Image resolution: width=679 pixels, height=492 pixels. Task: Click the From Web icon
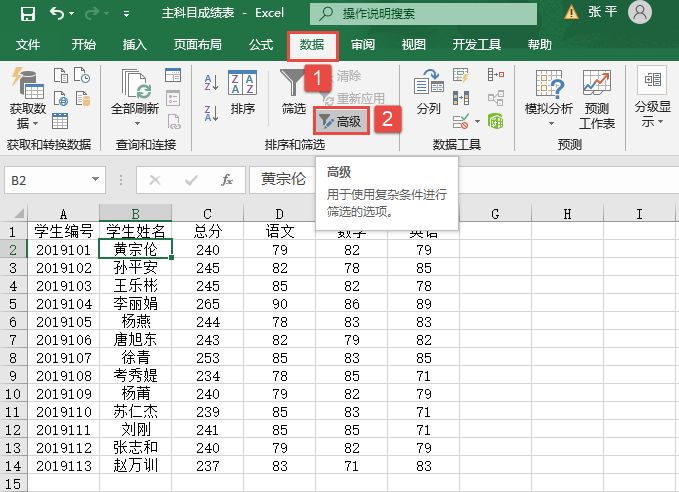coord(61,98)
